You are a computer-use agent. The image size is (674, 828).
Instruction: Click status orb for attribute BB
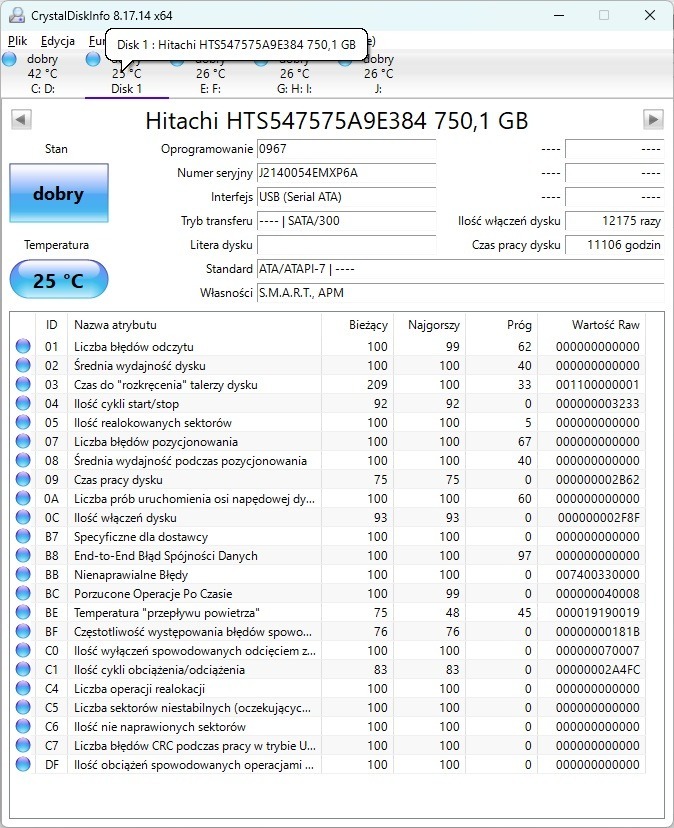23,575
